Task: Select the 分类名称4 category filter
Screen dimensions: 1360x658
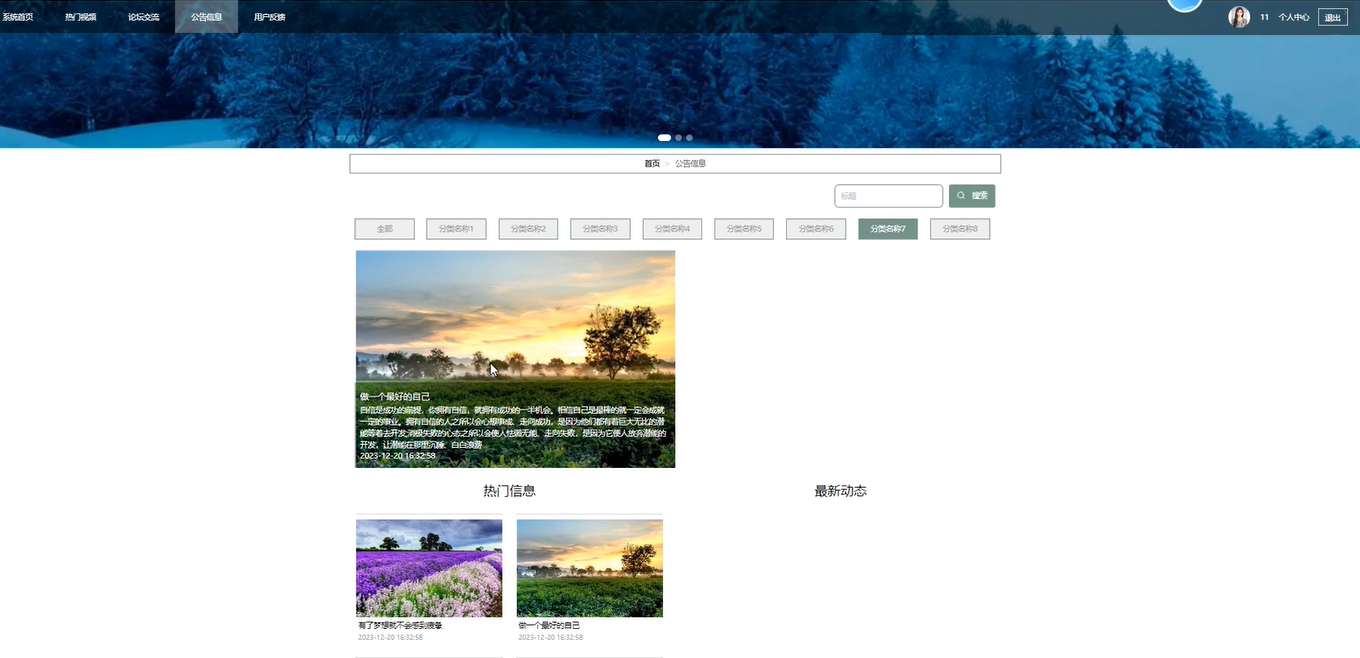Action: coord(672,229)
